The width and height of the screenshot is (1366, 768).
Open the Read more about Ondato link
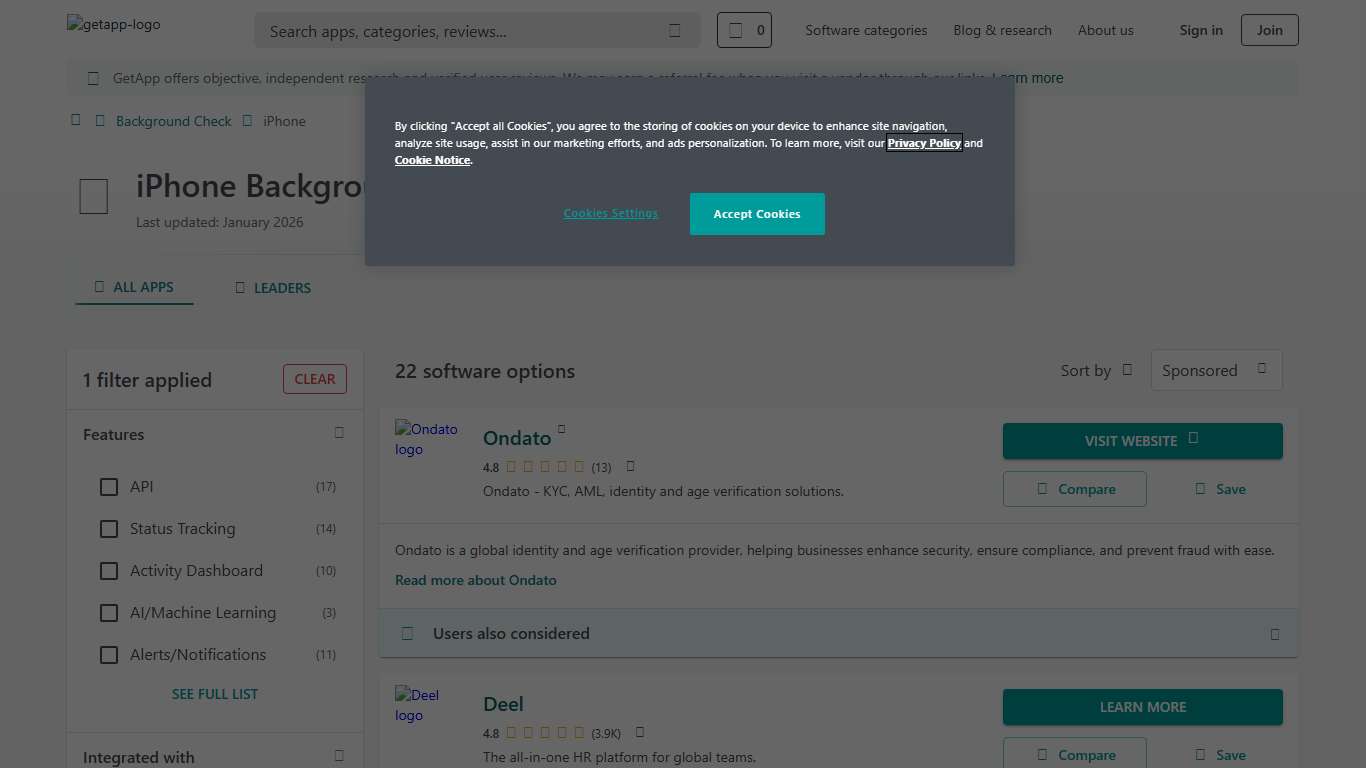[x=476, y=580]
